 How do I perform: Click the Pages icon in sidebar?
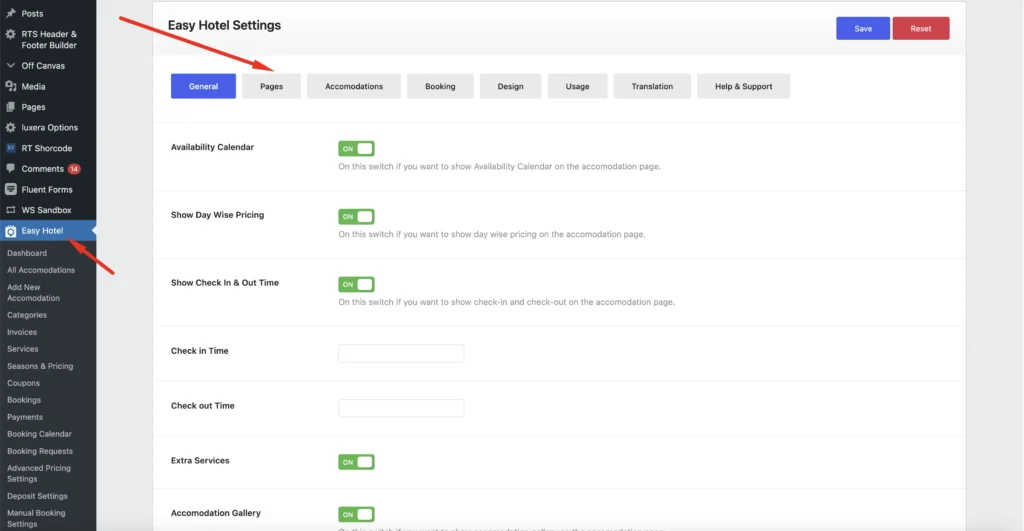[10, 106]
